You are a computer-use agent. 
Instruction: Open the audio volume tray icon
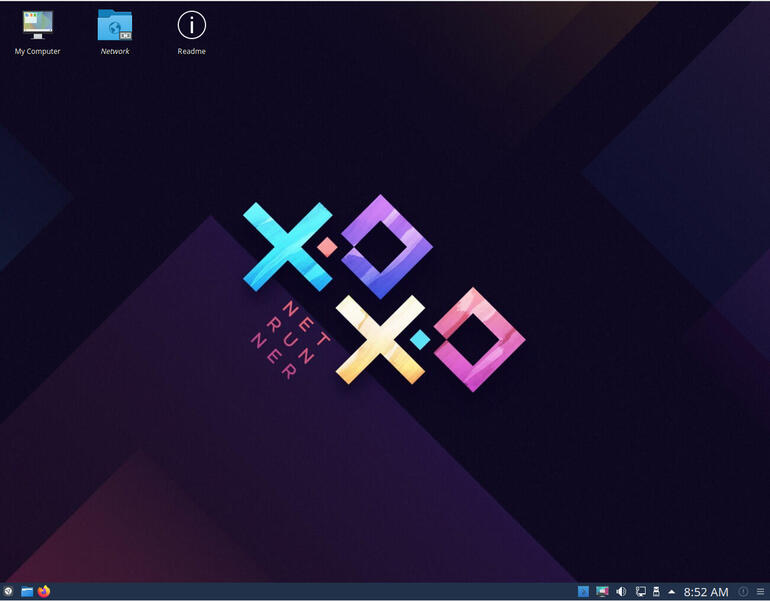(x=621, y=592)
